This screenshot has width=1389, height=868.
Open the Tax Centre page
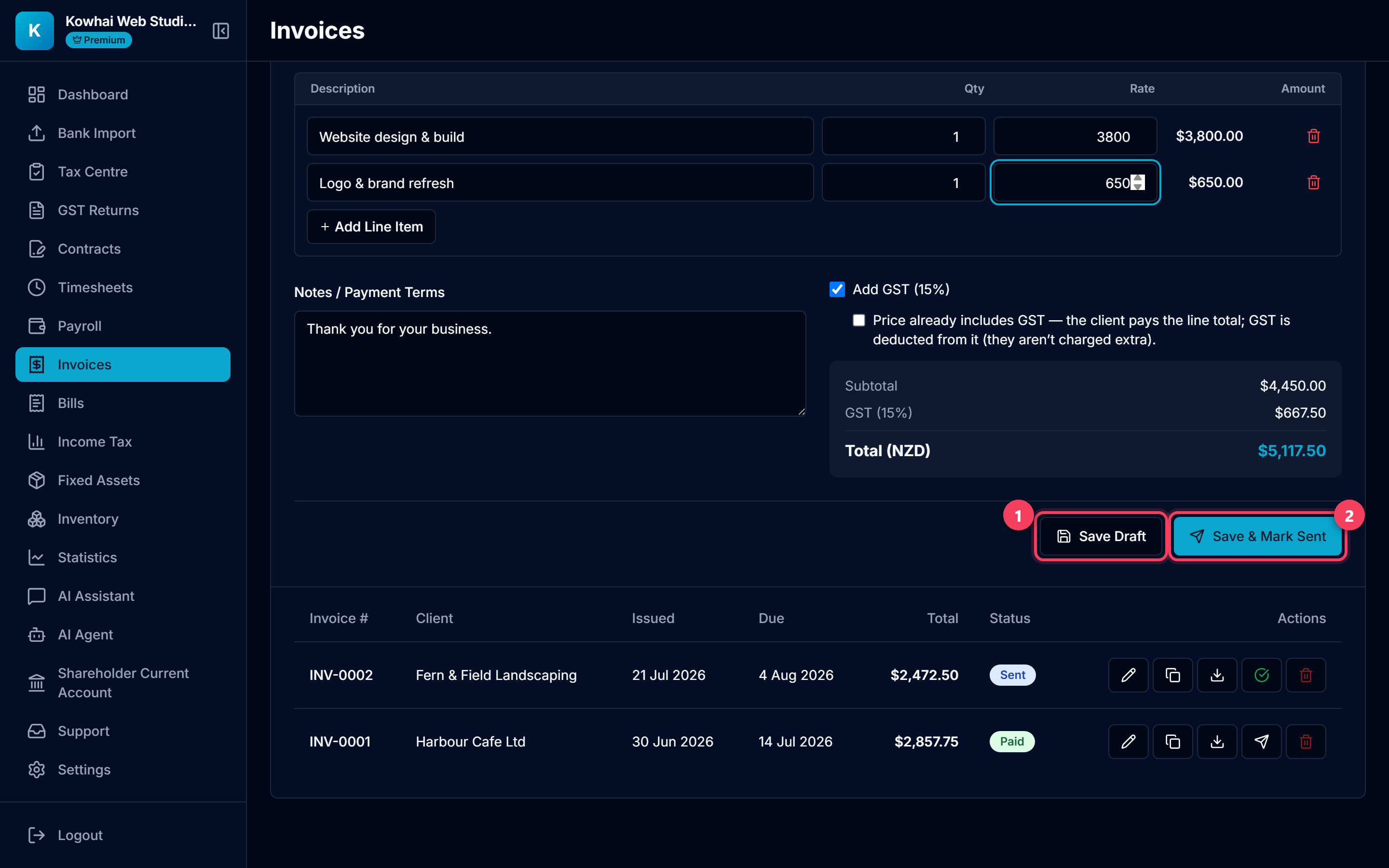123,172
